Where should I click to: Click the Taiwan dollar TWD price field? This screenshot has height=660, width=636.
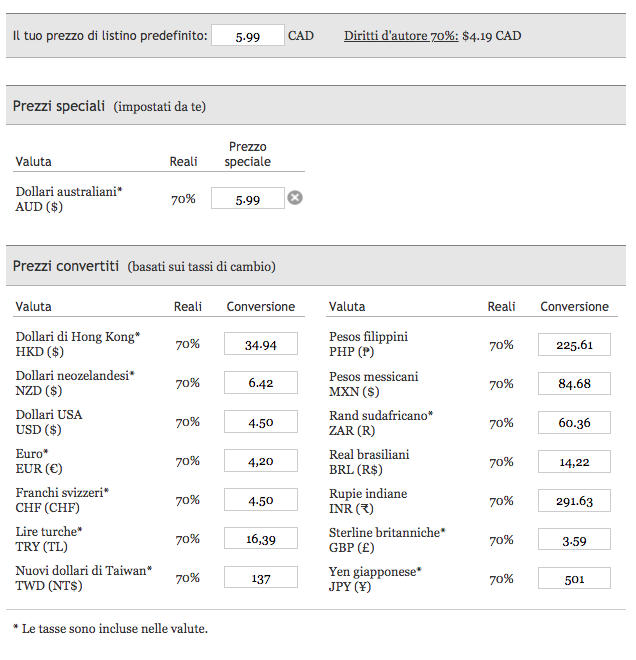tap(261, 578)
